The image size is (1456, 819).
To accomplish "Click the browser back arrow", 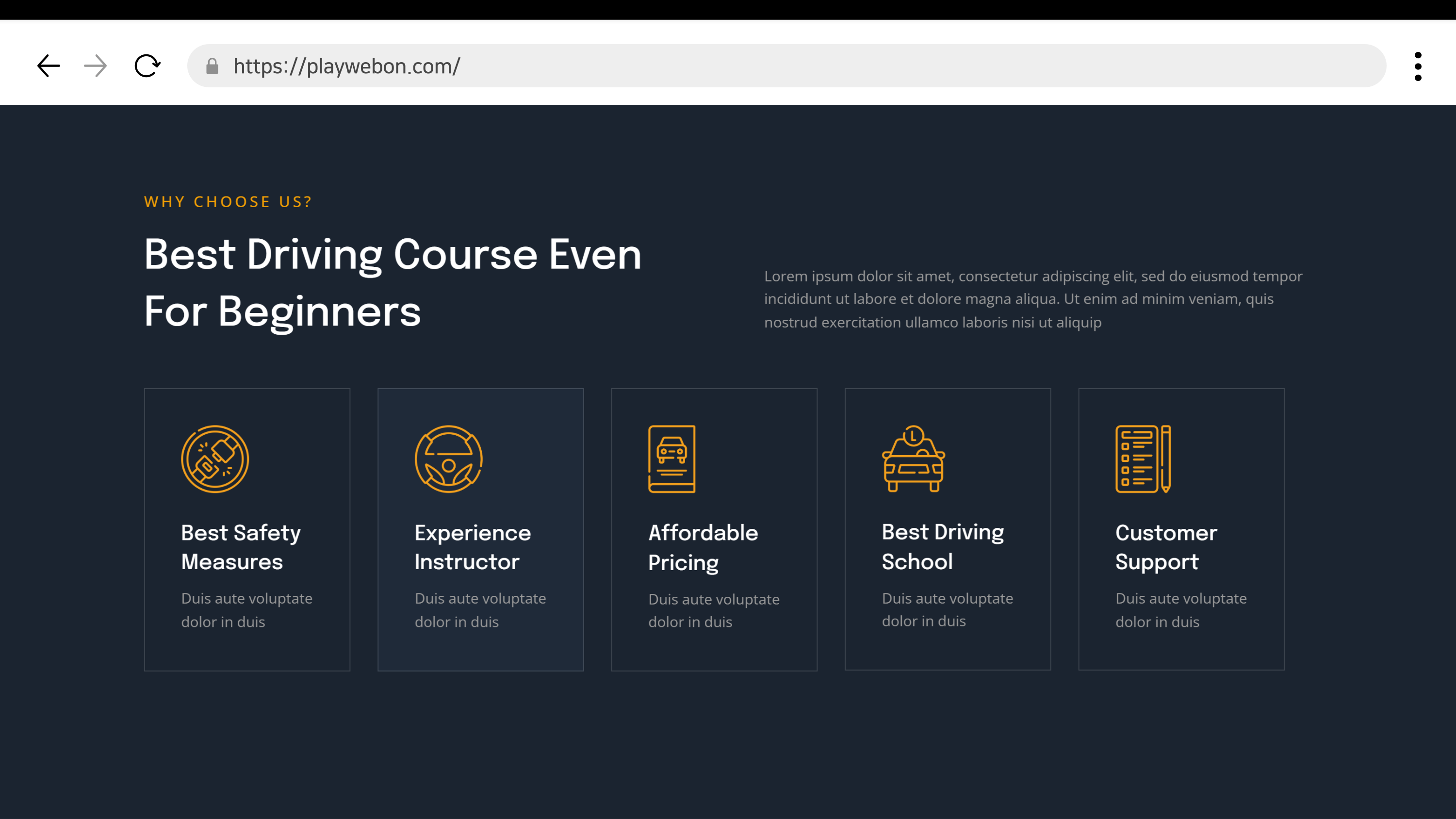I will 49,66.
